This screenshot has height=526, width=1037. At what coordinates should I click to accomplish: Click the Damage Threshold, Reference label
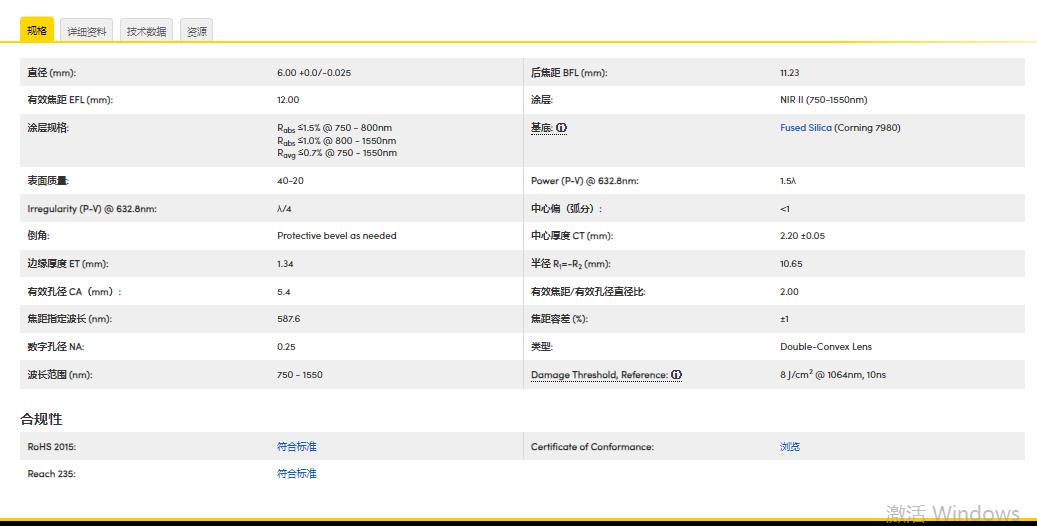(x=598, y=375)
